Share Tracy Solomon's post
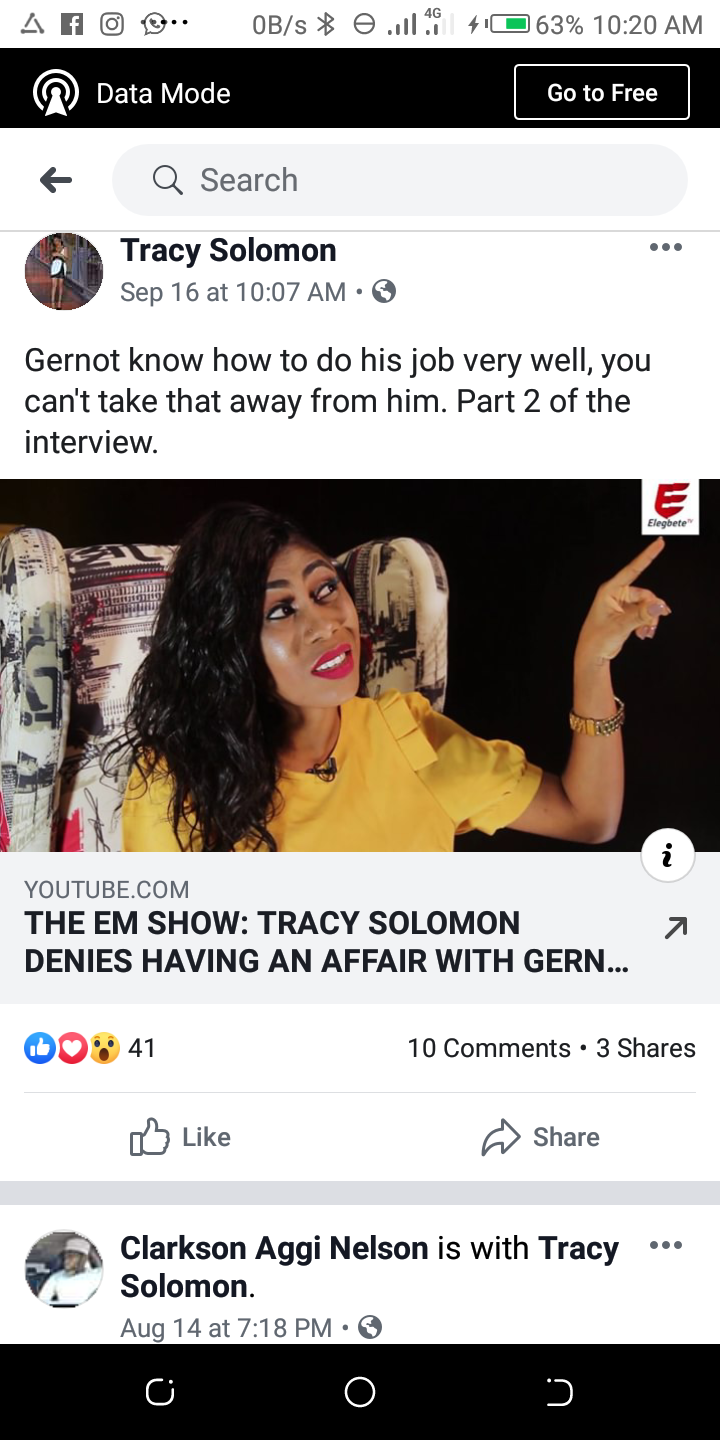 541,1137
